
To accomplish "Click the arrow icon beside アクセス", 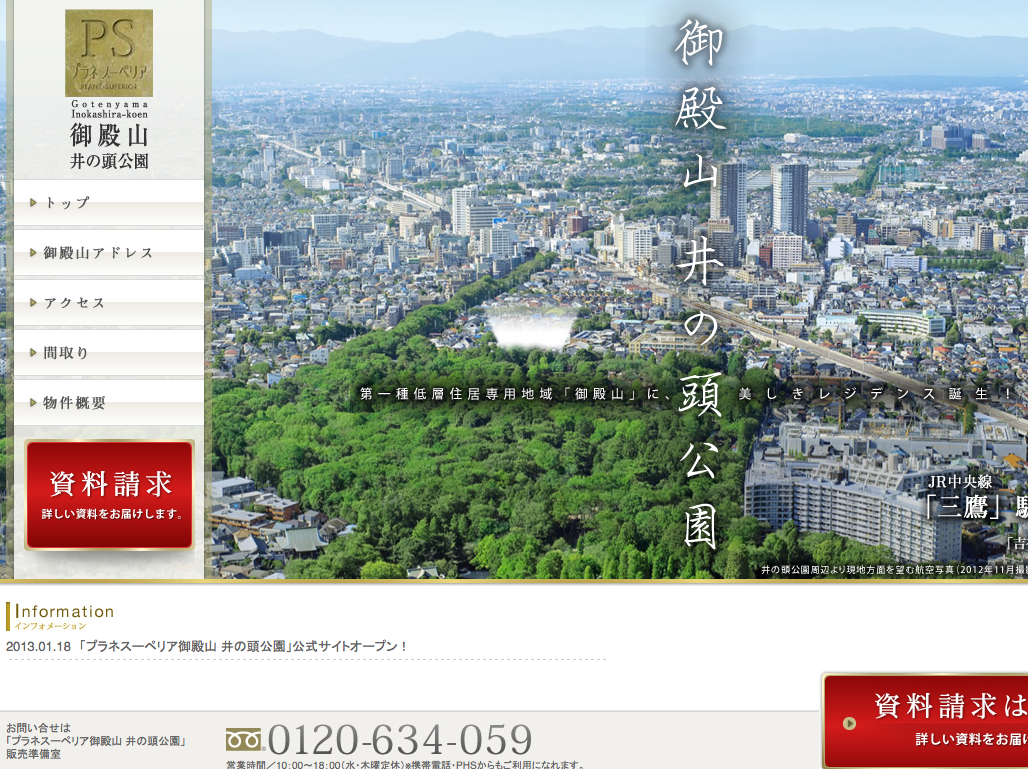I will pyautogui.click(x=33, y=303).
